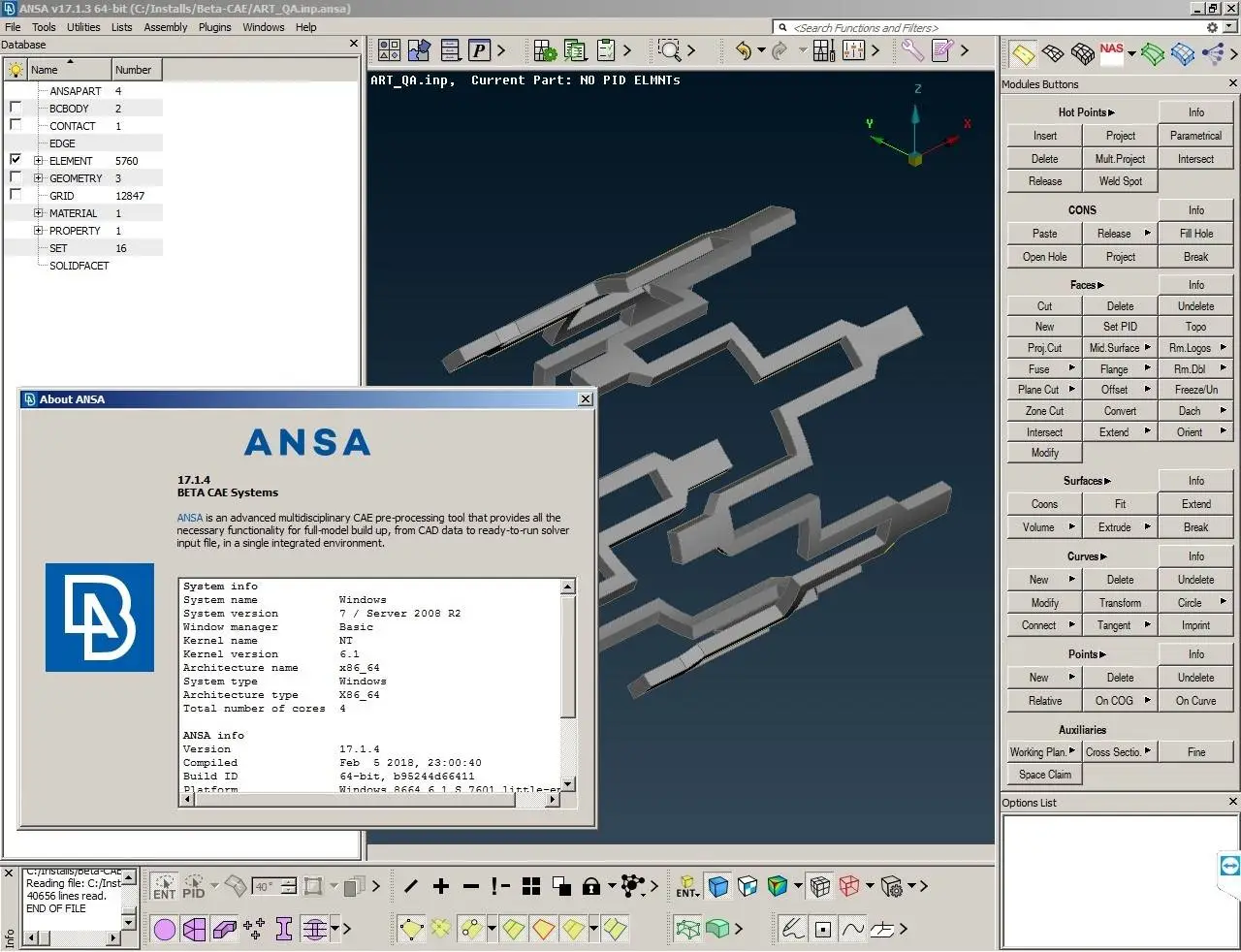Click the lock visibility icon
The image size is (1241, 952).
pos(590,886)
